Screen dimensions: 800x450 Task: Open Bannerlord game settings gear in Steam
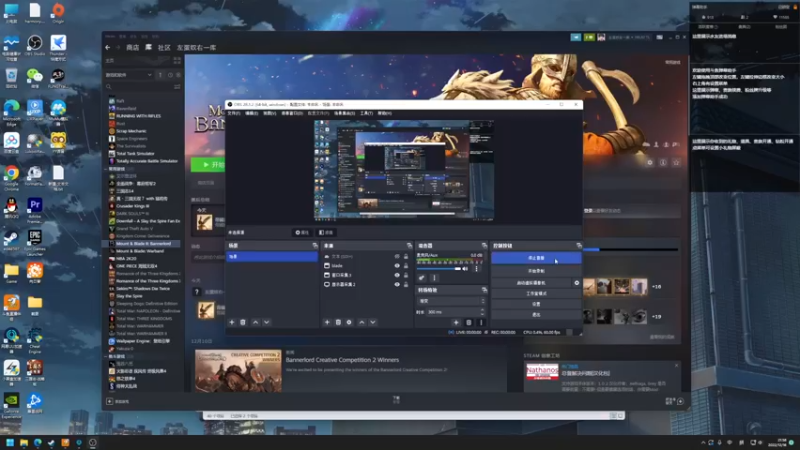(x=650, y=163)
